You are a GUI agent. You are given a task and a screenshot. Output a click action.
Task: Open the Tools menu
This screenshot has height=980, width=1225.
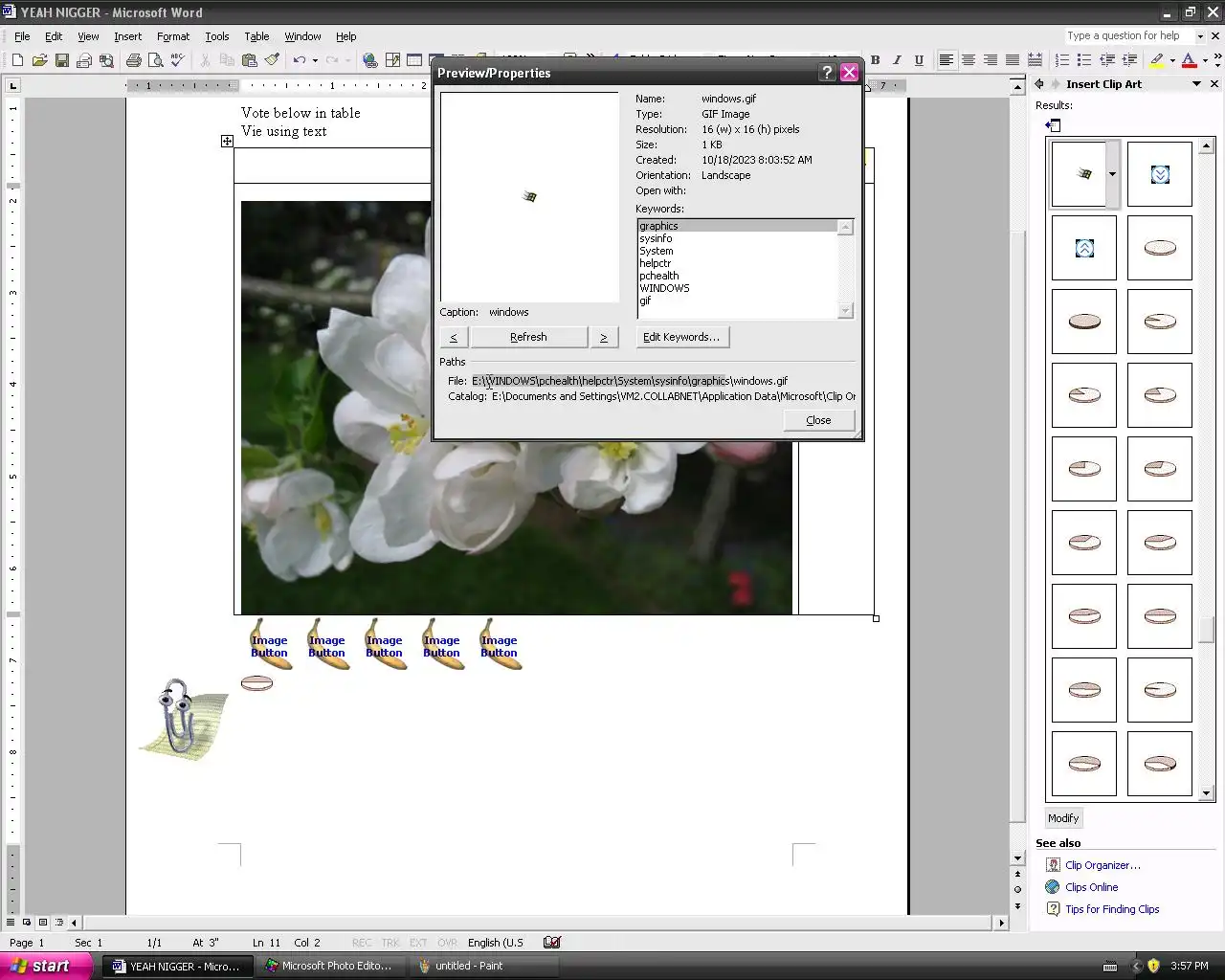pyautogui.click(x=217, y=36)
